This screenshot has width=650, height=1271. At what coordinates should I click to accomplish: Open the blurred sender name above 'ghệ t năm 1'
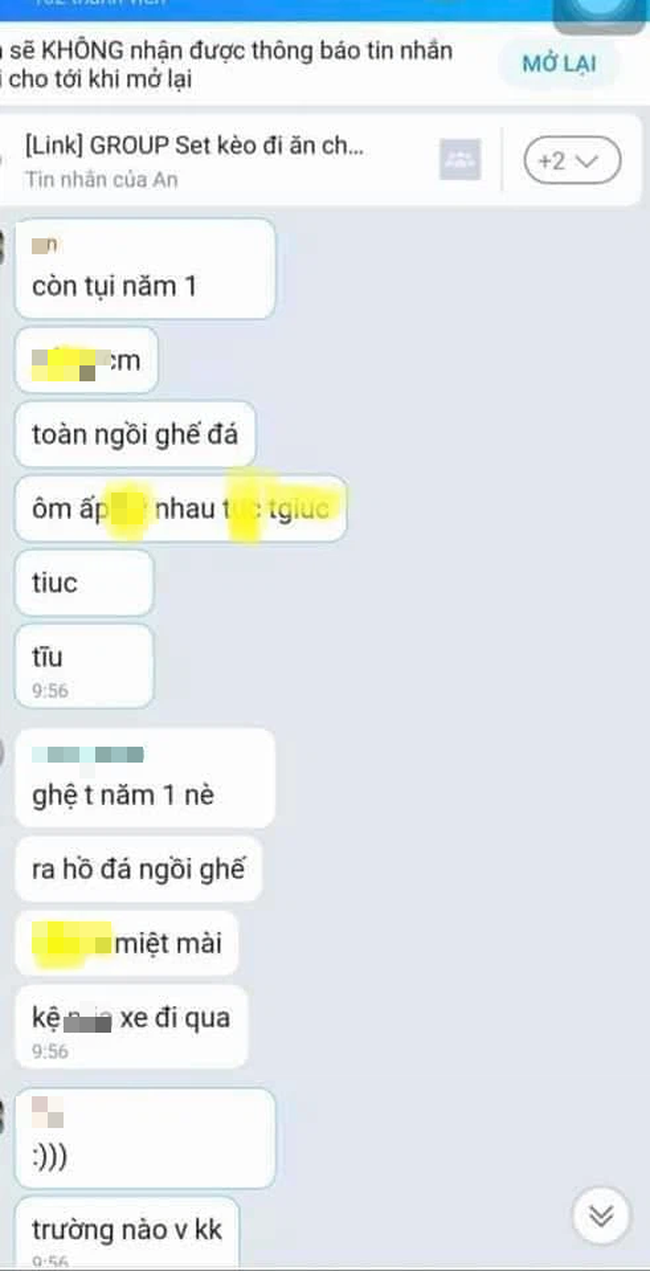click(88, 754)
